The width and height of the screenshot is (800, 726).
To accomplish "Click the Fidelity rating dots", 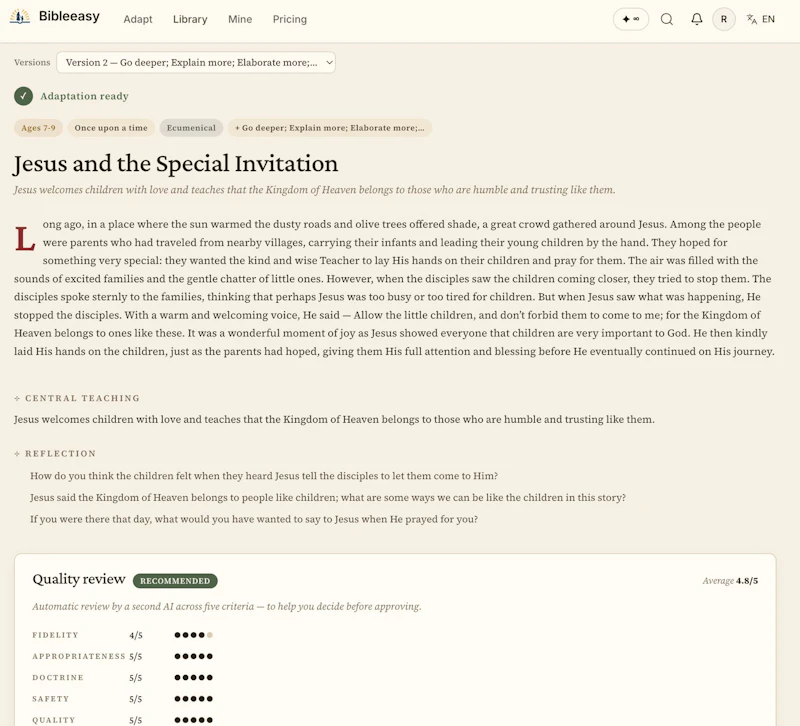I will coord(193,635).
